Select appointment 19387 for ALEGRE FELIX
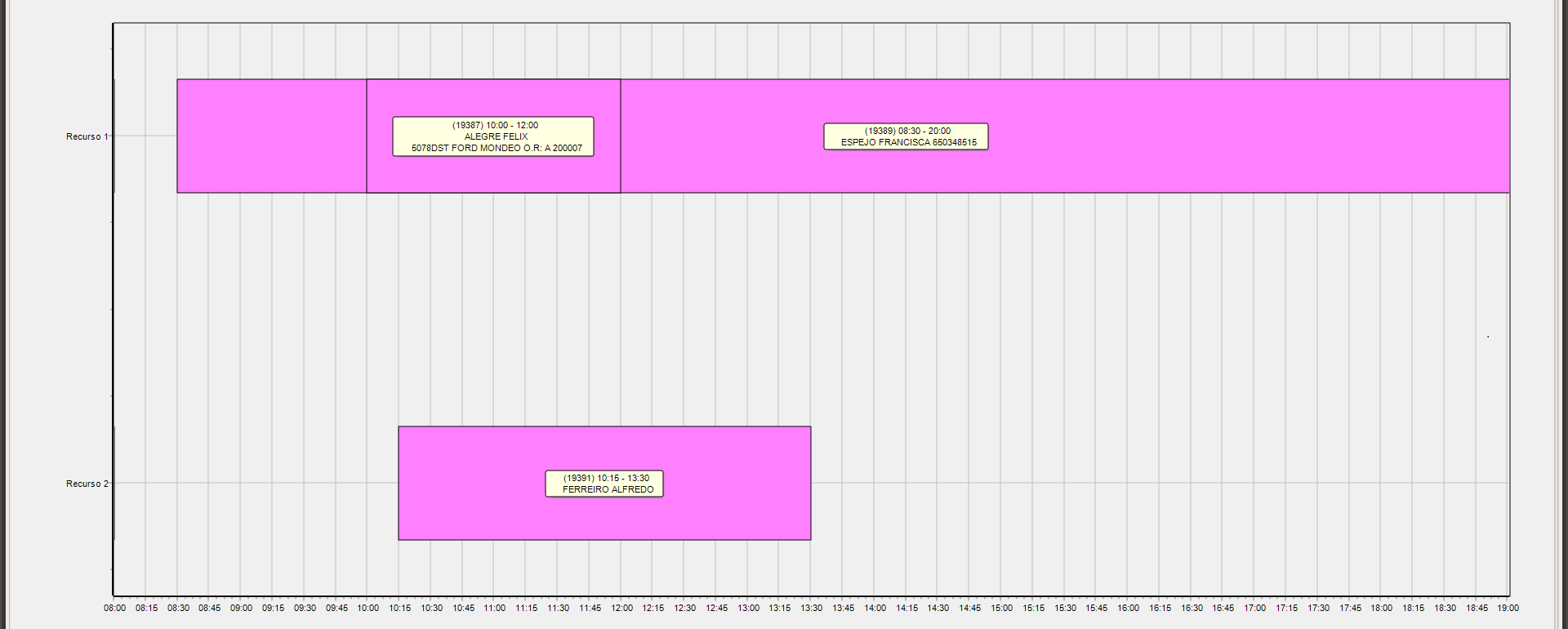 tap(493, 136)
